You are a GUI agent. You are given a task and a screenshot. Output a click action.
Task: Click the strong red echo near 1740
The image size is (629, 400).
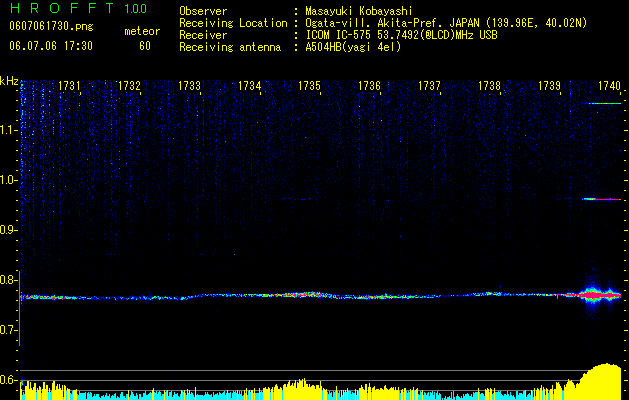(x=599, y=295)
